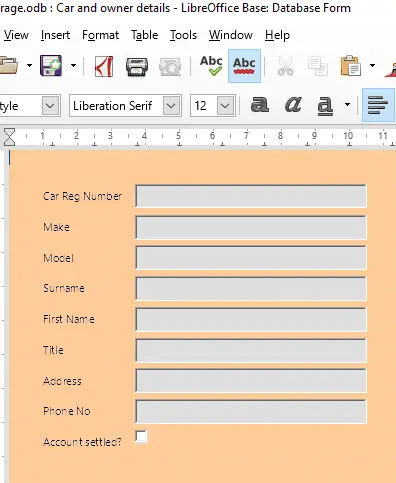This screenshot has height=483, width=396.
Task: Check the Account settled? checkbox
Action: point(141,437)
